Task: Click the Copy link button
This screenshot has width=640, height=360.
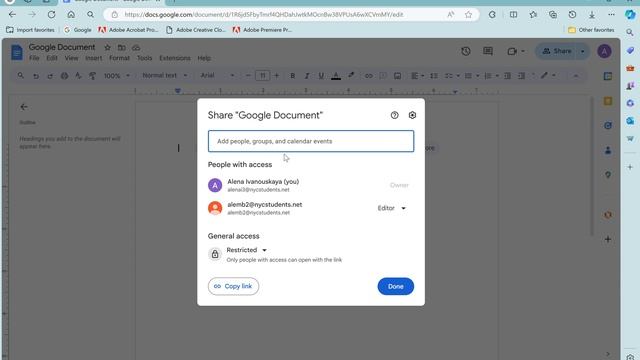Action: [233, 286]
